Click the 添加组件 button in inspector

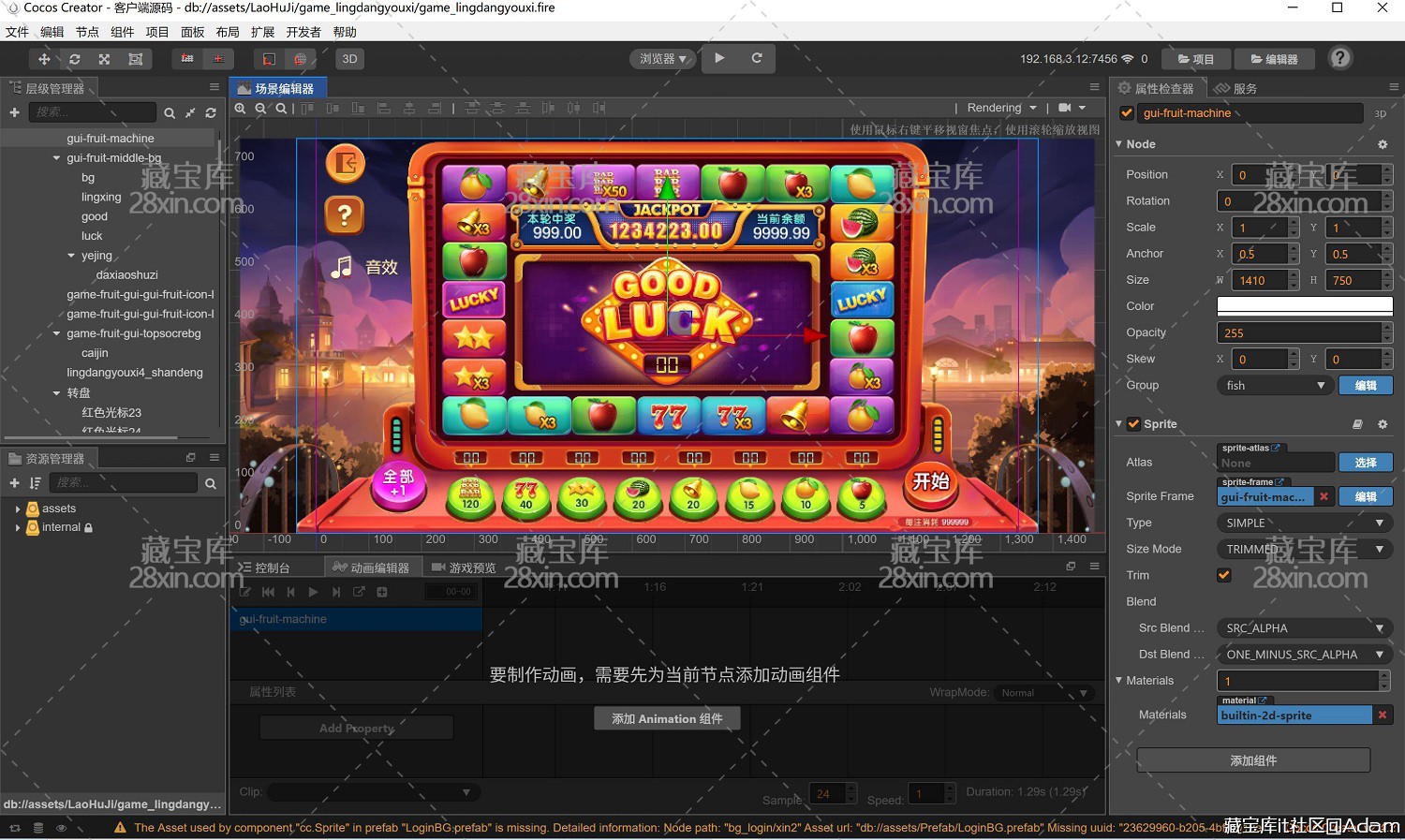click(1252, 760)
